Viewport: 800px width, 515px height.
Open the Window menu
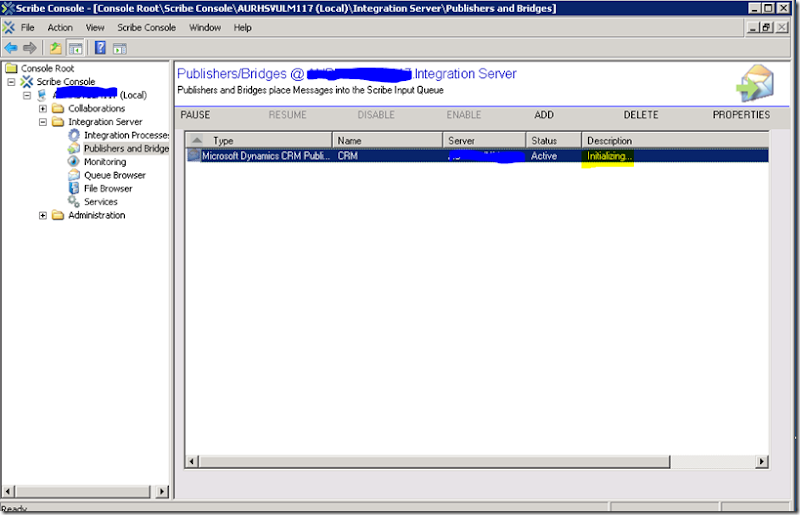pos(205,28)
